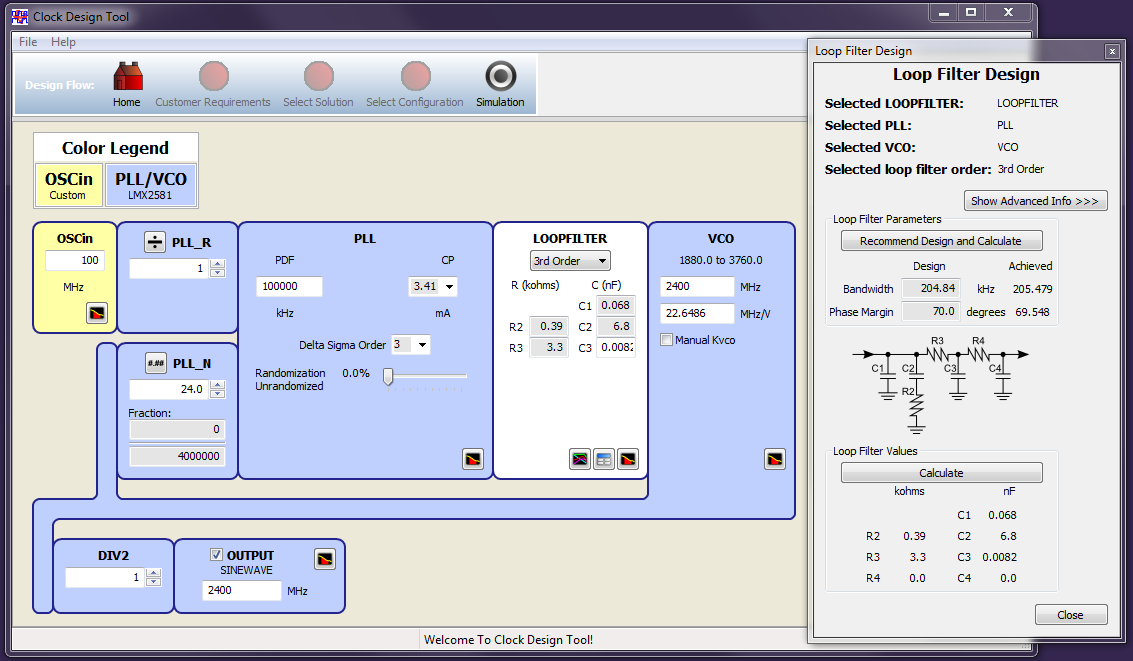Increase the PLL_R value
This screenshot has height=661, width=1133.
(217, 264)
